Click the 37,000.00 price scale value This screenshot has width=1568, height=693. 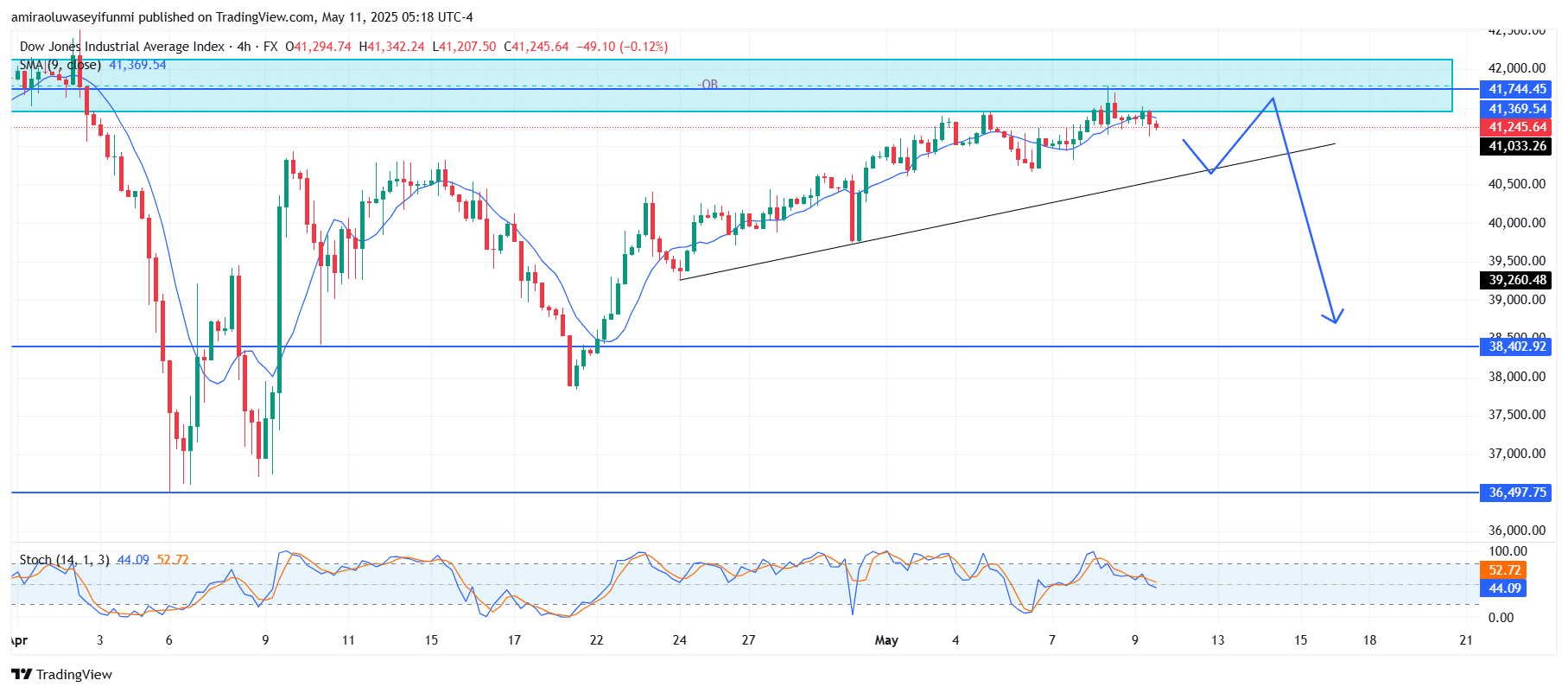pyautogui.click(x=1516, y=454)
